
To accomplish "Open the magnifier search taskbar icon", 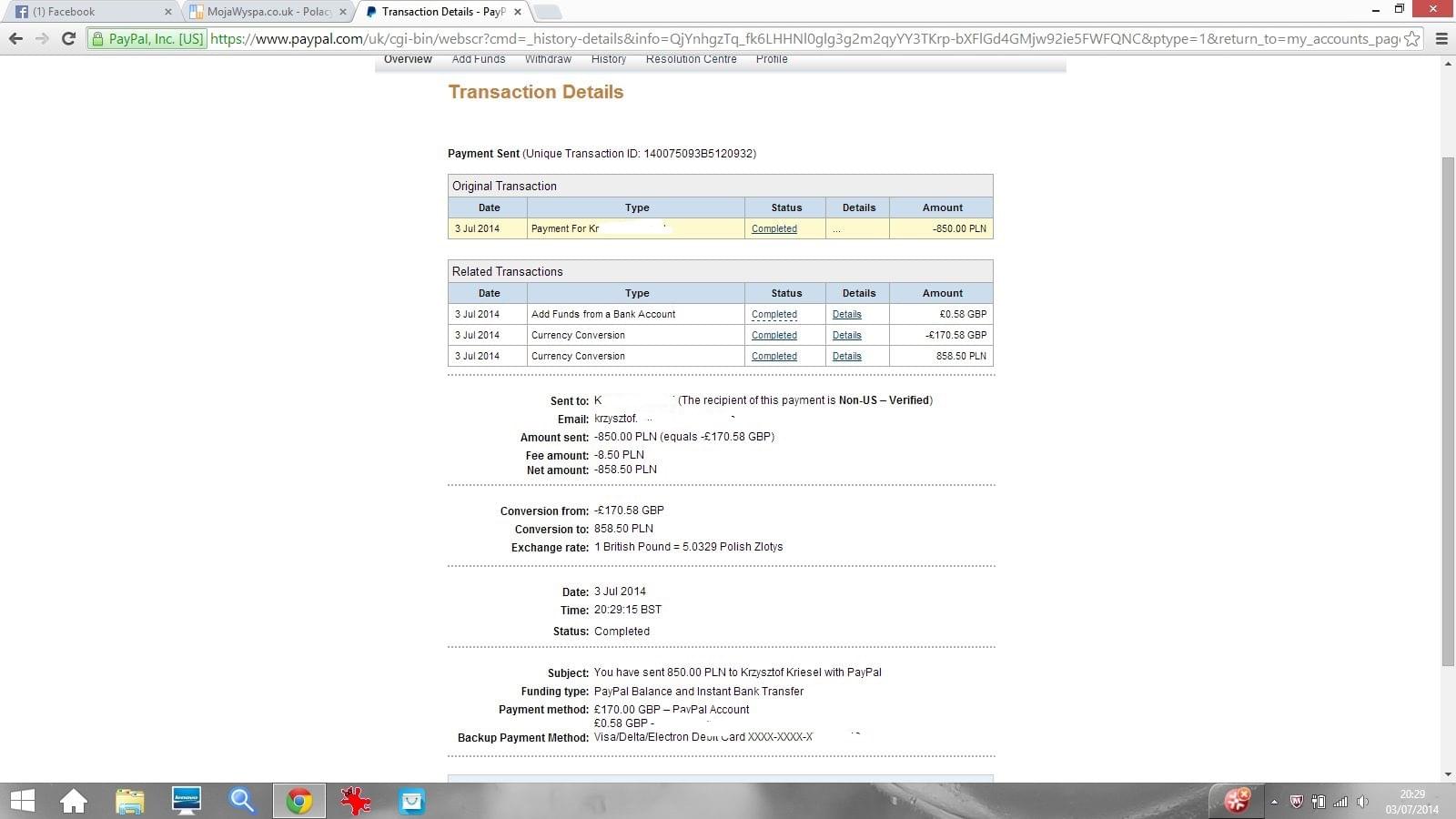I will 242,801.
